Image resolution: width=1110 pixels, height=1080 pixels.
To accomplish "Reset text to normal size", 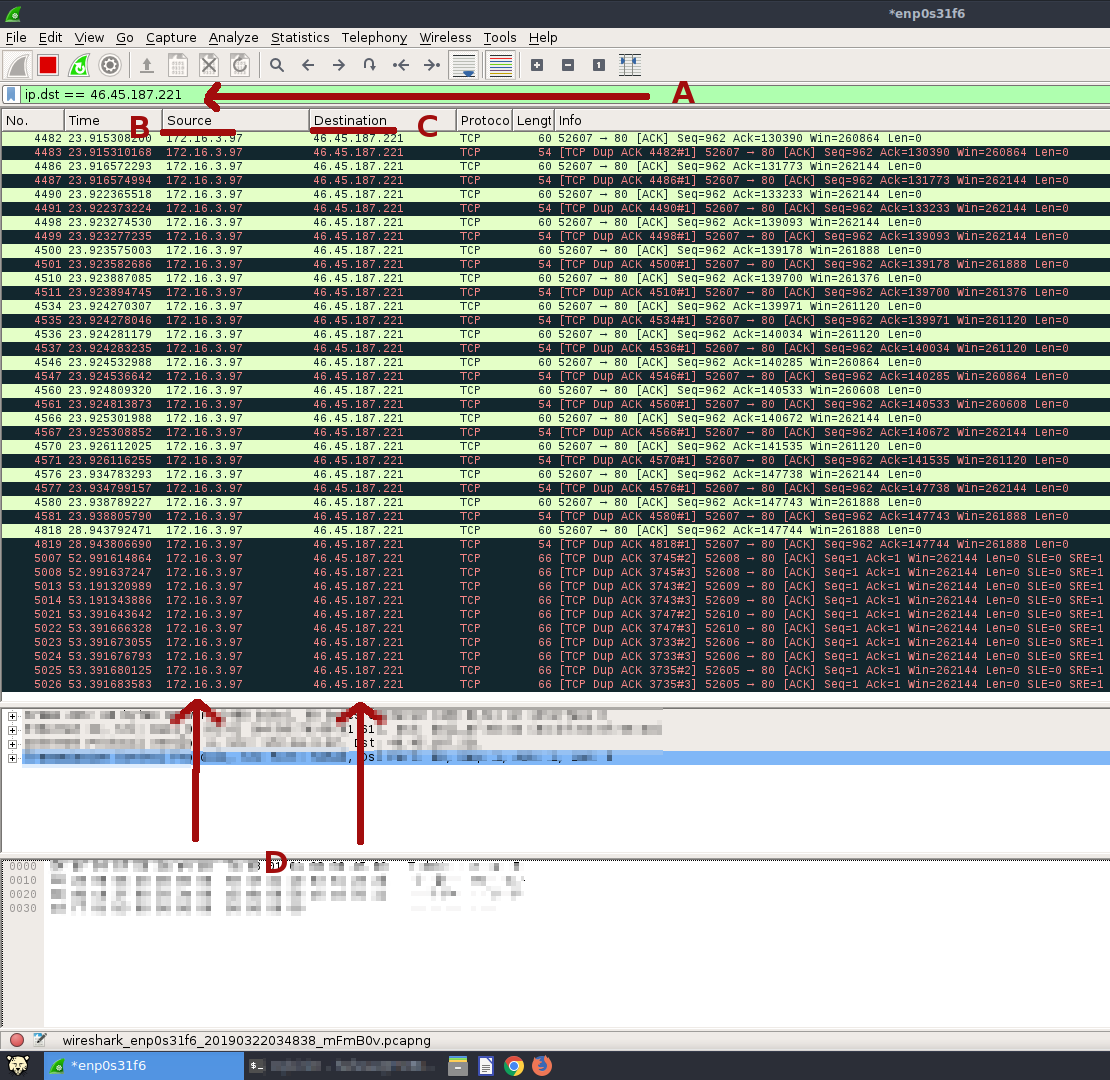I will 599,66.
